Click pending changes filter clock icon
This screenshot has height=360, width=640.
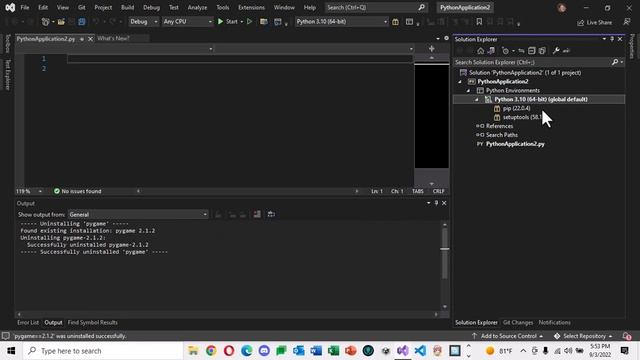(505, 51)
